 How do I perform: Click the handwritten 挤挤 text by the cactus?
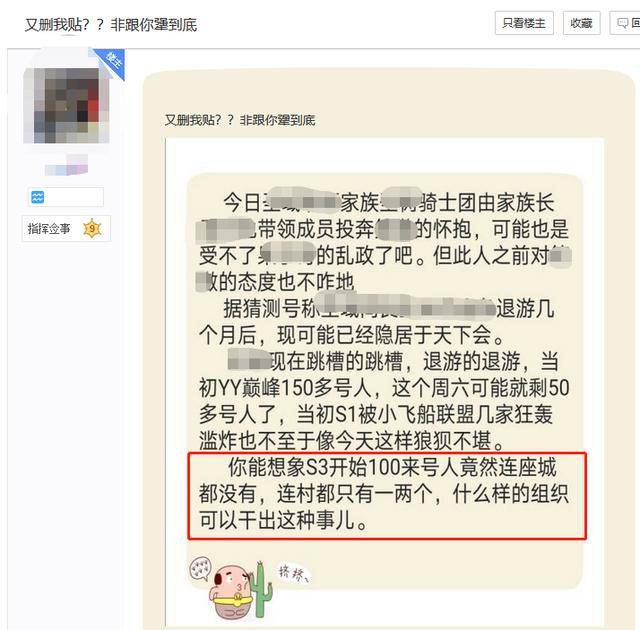[x=293, y=573]
